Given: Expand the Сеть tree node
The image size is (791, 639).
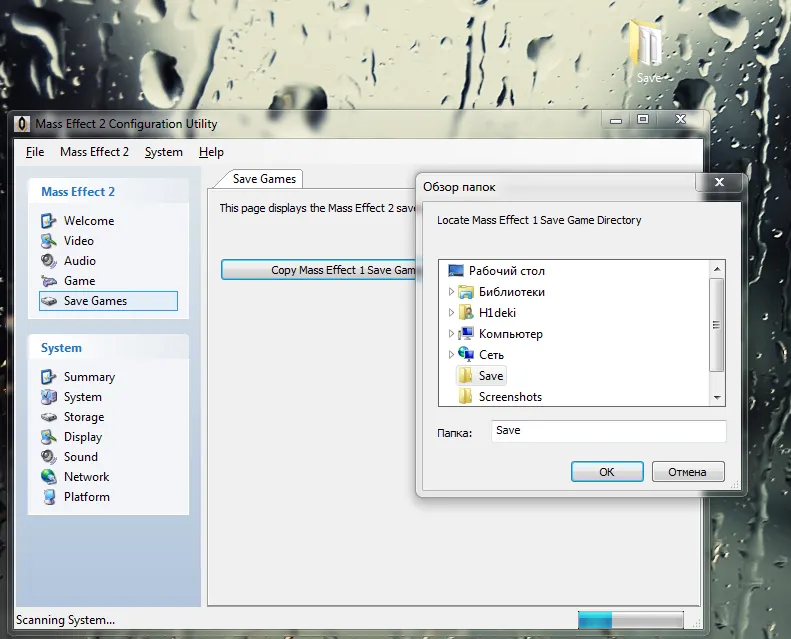Looking at the screenshot, I should pyautogui.click(x=451, y=355).
